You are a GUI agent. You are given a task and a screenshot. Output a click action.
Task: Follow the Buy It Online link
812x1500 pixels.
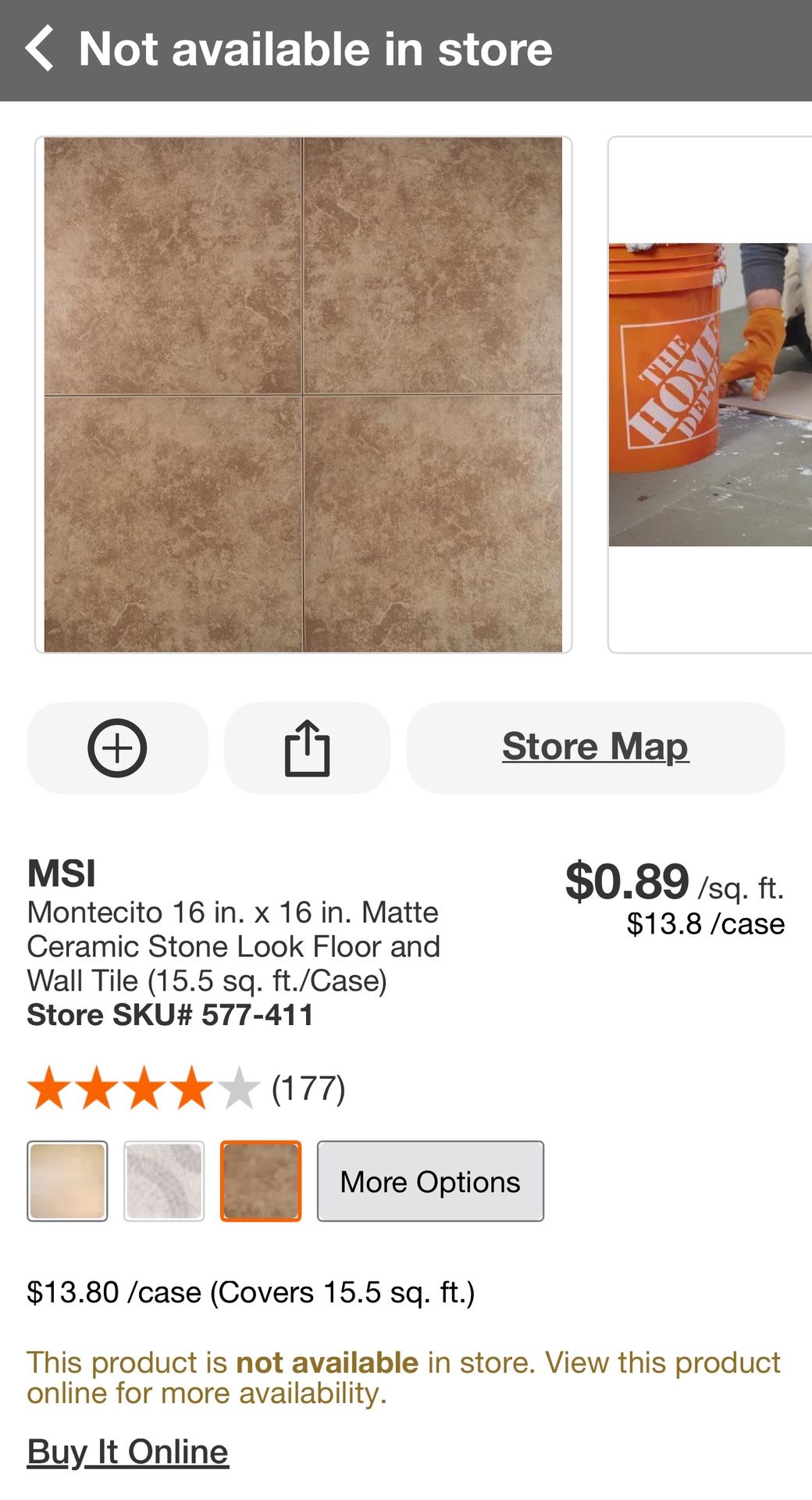point(128,1452)
